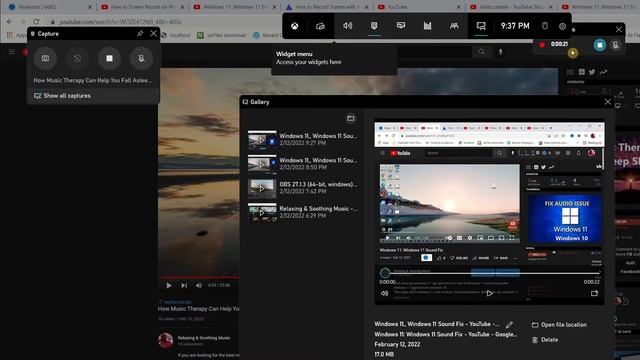The image size is (640, 360).
Task: Open the localhost bookmark
Action: coord(176,35)
